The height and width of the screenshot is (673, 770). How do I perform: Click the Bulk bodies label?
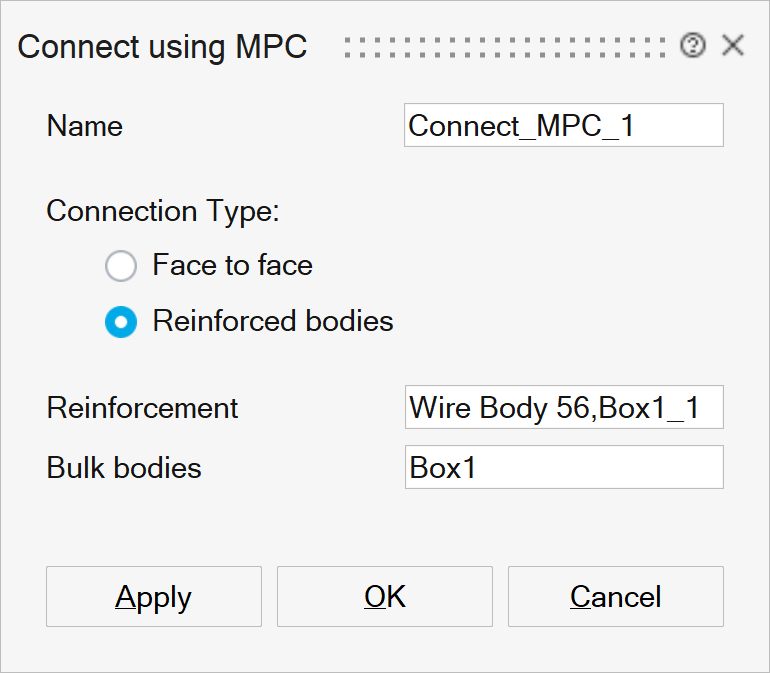(x=124, y=467)
